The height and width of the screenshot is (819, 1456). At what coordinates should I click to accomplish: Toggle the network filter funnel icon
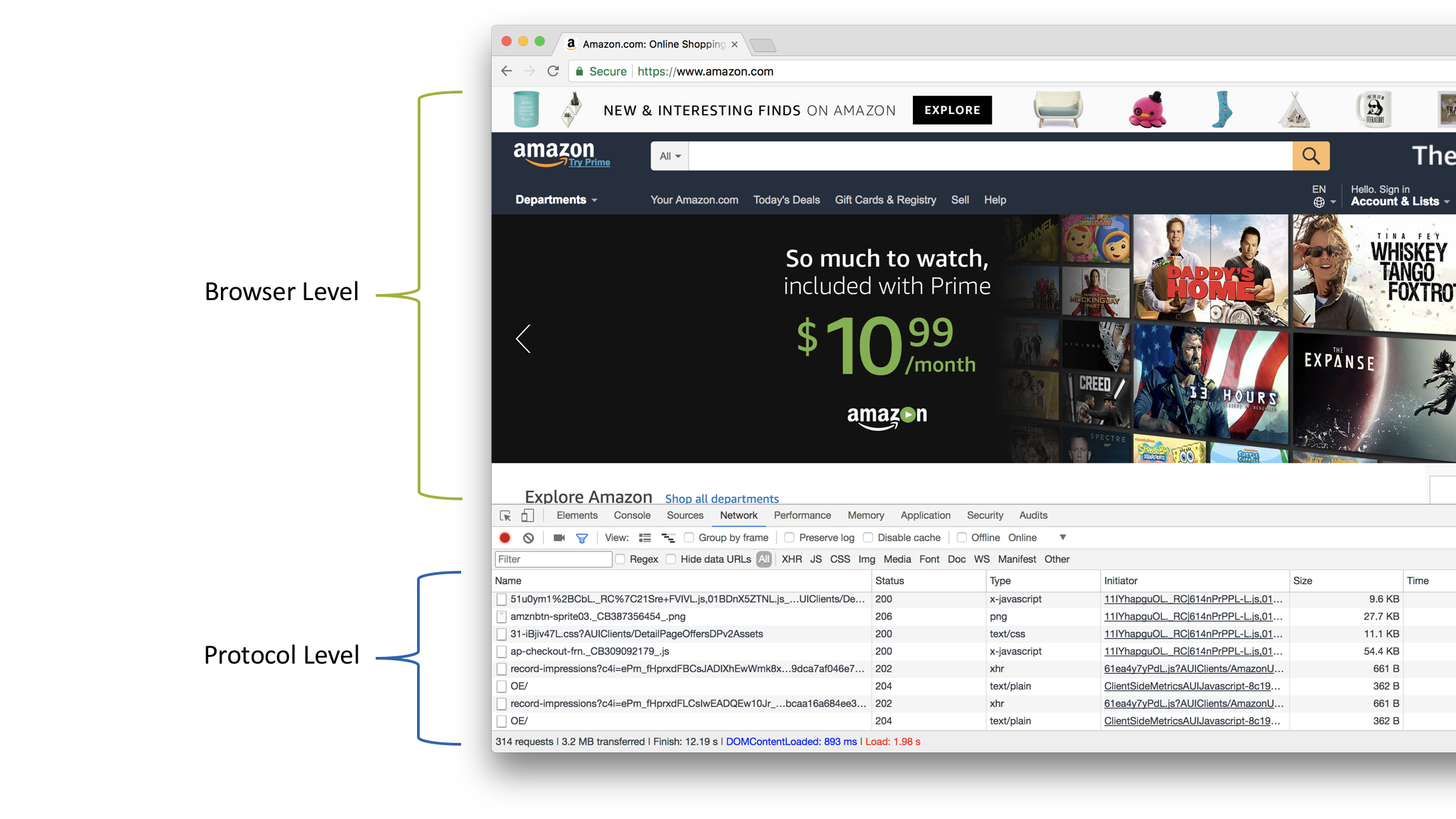coord(582,538)
